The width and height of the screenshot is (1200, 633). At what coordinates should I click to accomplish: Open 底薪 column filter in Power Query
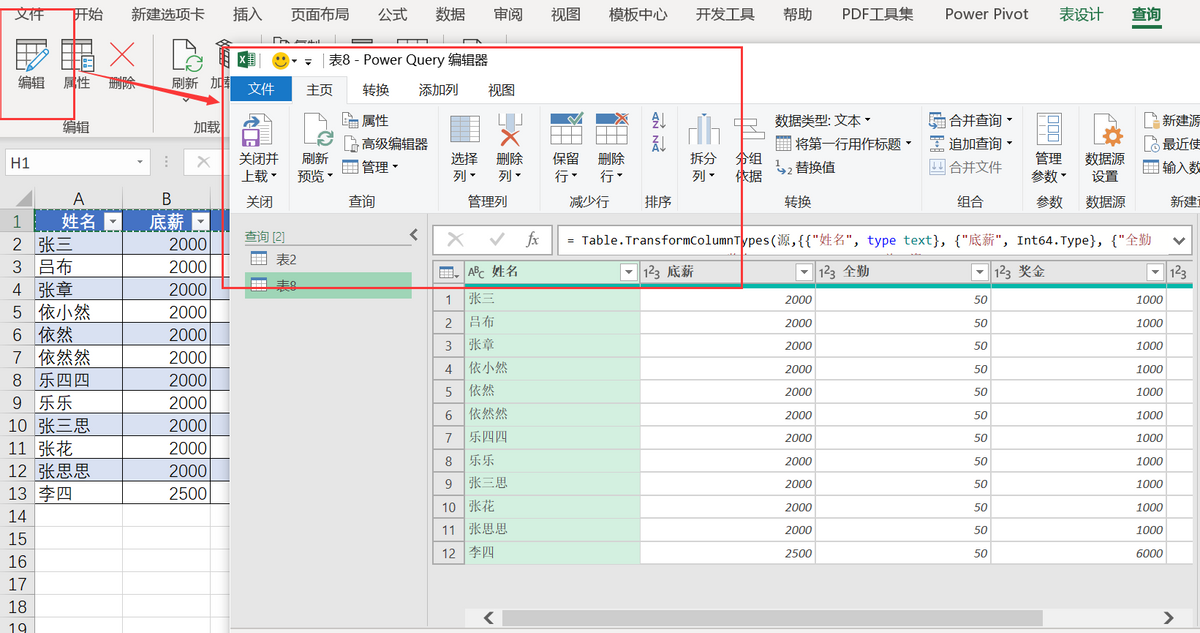click(804, 272)
